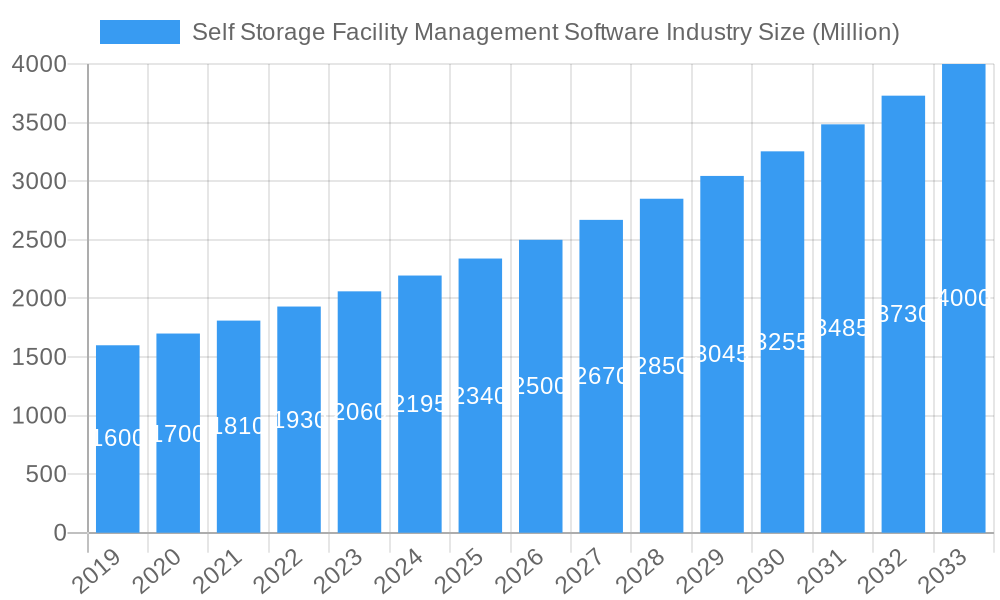Click the 4000 y-axis tick label
The image size is (1000, 600).
point(42,66)
